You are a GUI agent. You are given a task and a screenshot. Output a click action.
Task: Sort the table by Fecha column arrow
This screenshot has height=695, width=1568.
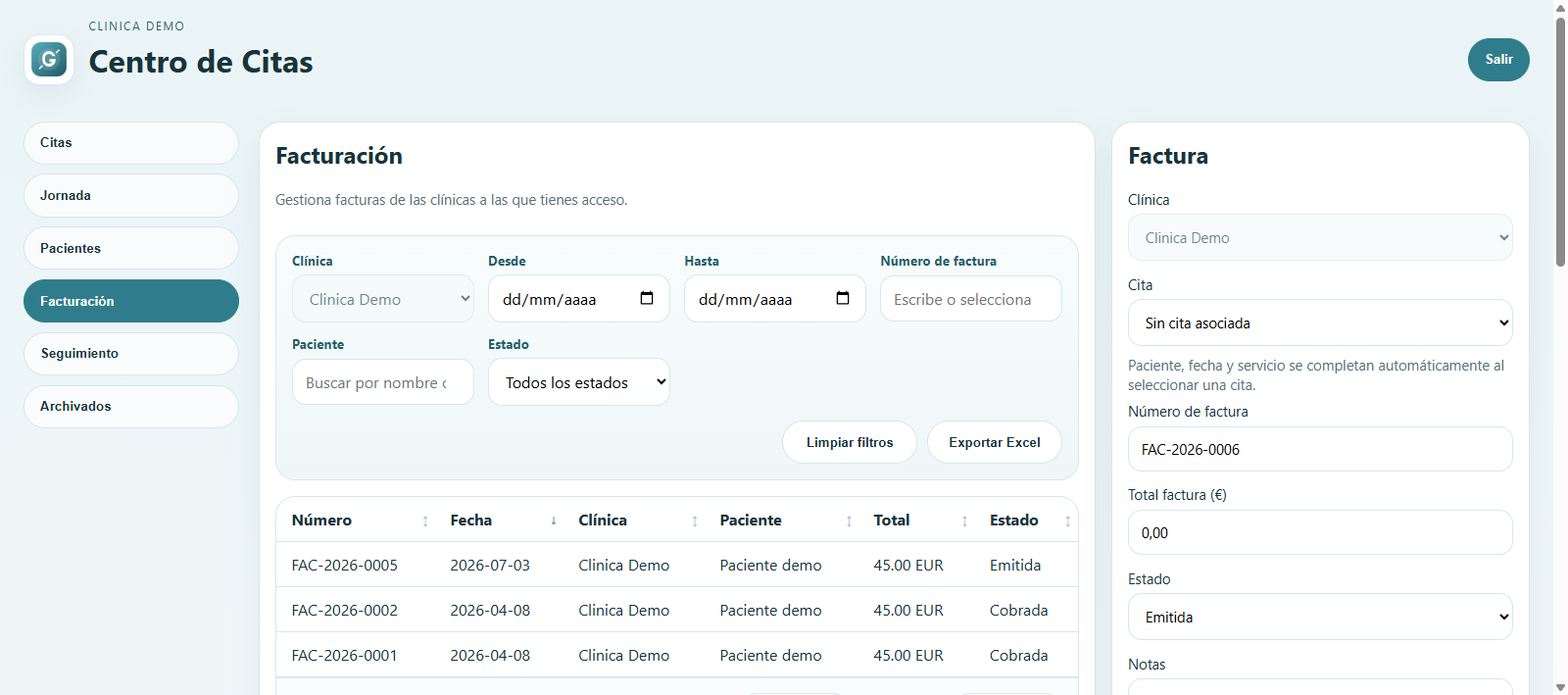tap(554, 521)
